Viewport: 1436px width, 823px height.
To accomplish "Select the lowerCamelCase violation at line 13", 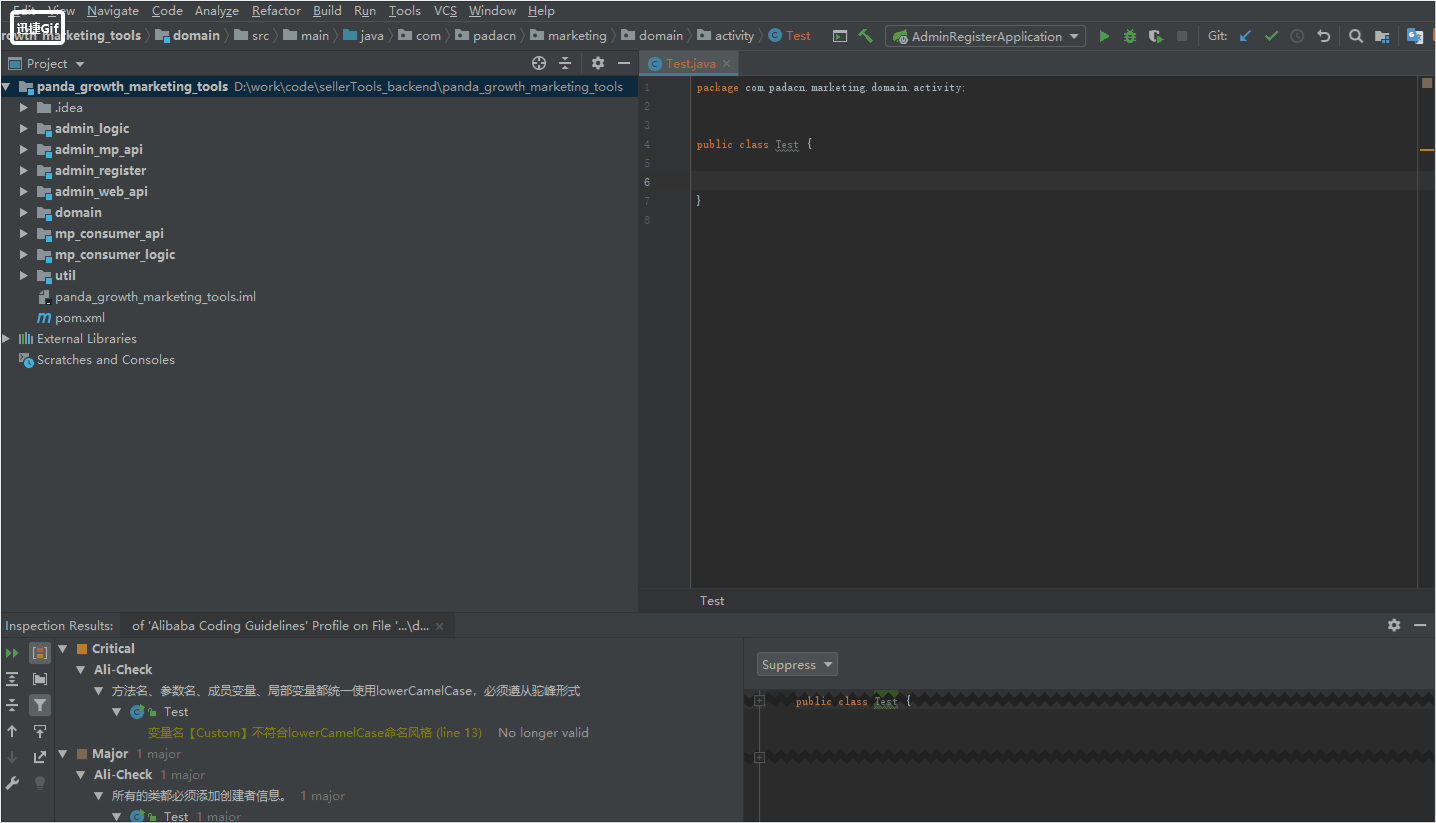I will tap(315, 733).
